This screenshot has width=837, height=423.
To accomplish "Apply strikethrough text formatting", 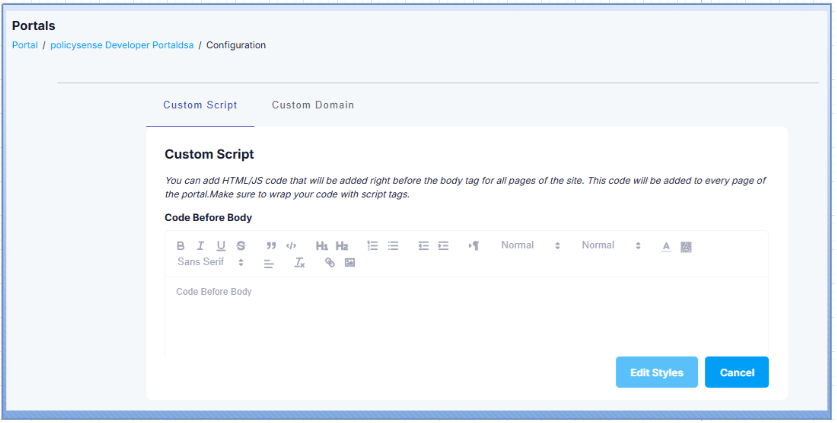I will [240, 246].
